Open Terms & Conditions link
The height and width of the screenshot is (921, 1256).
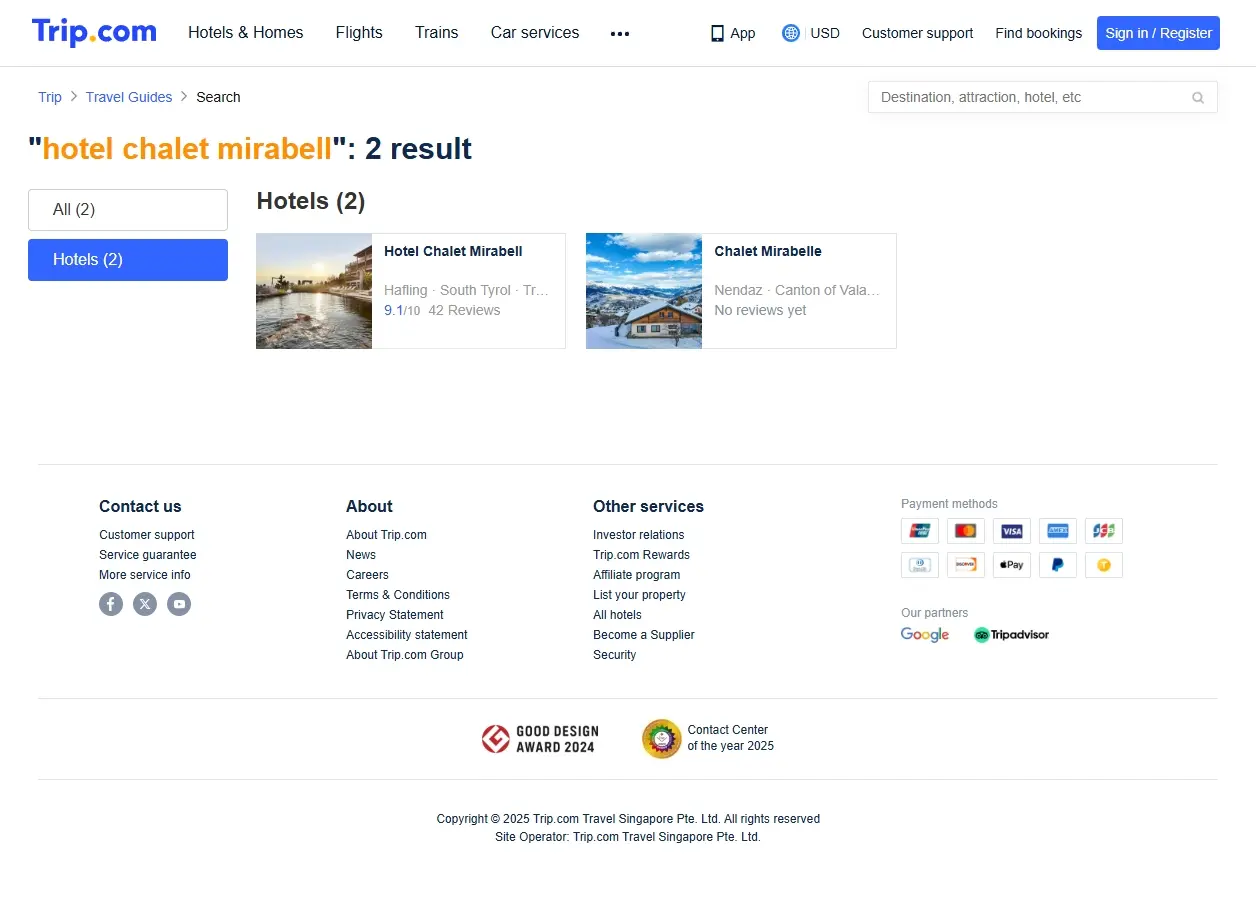(x=398, y=595)
